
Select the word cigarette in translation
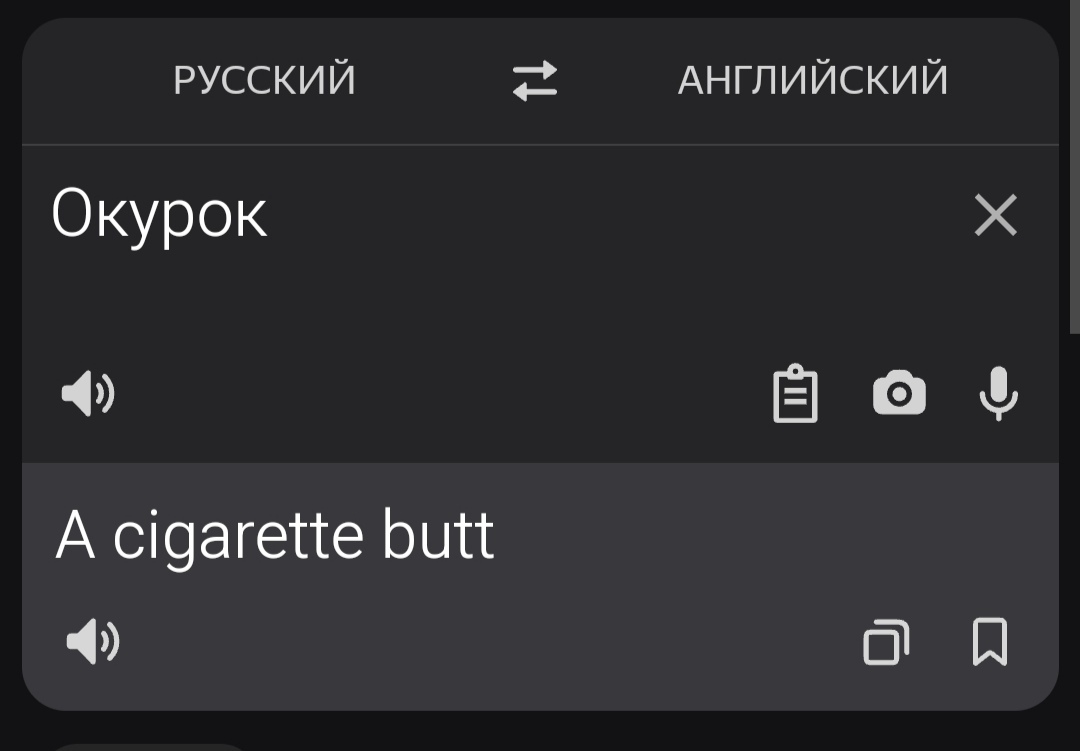point(238,537)
